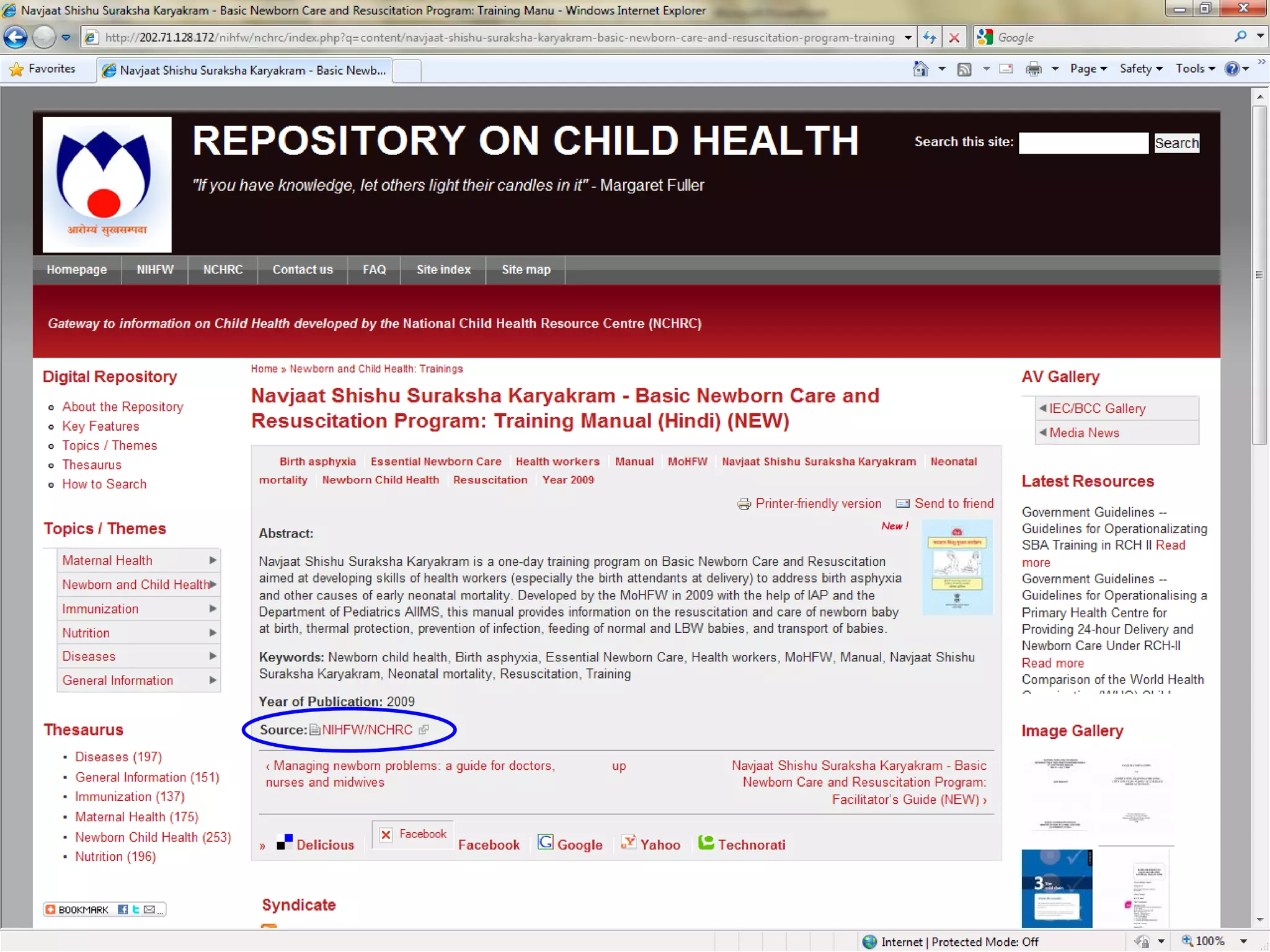Viewport: 1270px width, 952px height.
Task: Select the NCHRC navigation tab
Action: (223, 270)
